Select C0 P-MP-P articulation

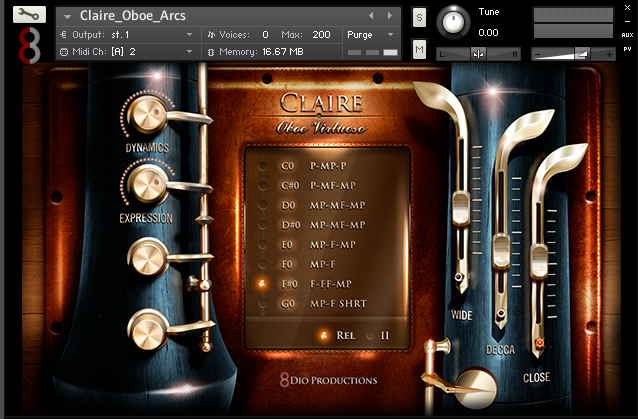[312, 166]
